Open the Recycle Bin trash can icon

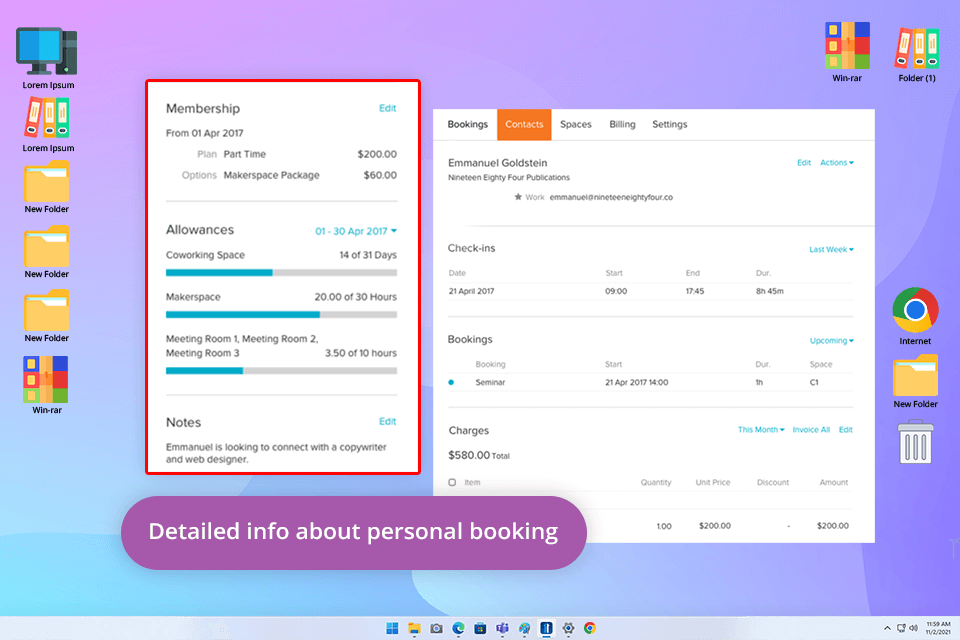click(915, 442)
